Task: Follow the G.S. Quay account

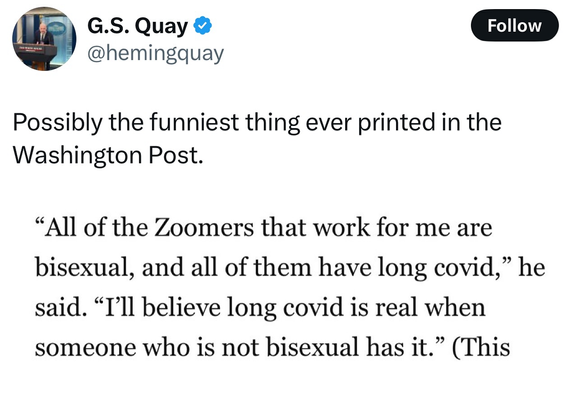Action: click(514, 25)
